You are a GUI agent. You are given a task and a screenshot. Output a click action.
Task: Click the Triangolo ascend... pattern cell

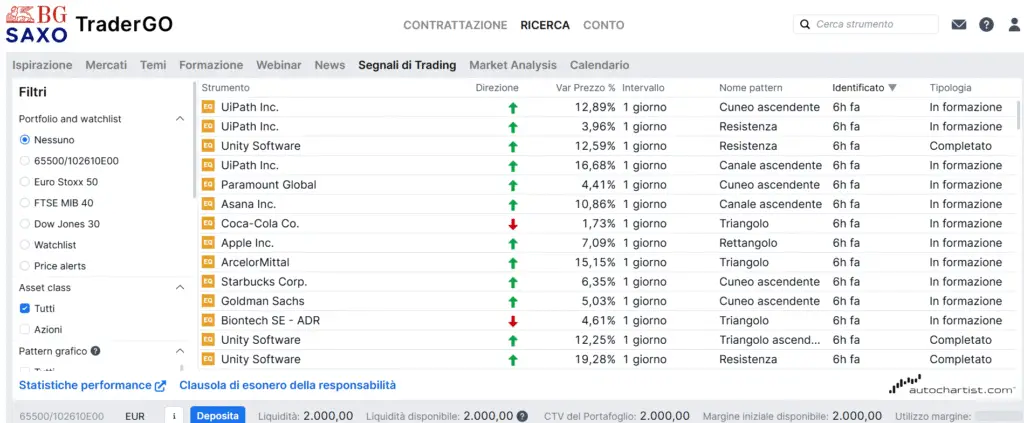point(769,340)
